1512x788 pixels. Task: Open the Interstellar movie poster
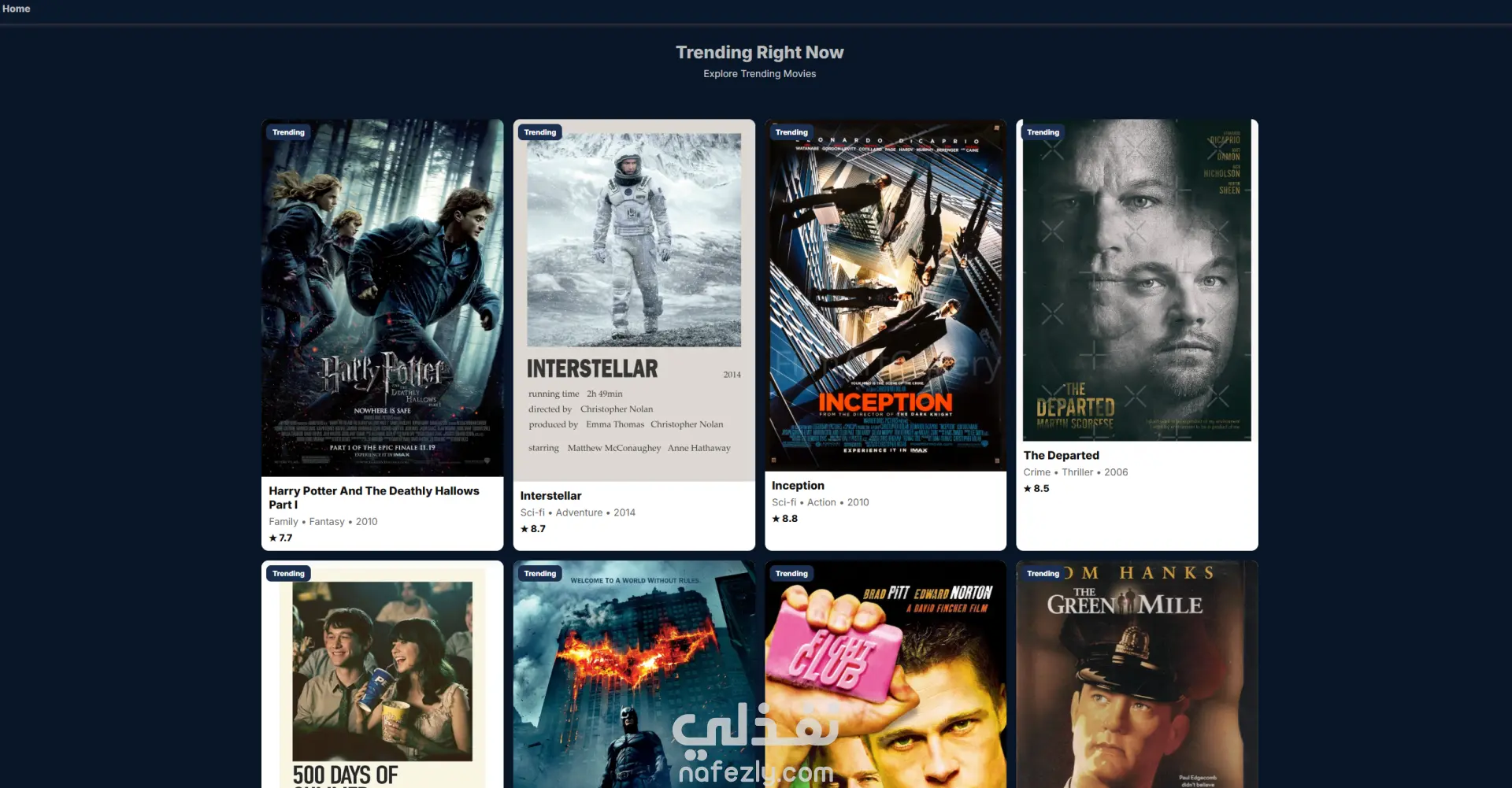pyautogui.click(x=634, y=300)
